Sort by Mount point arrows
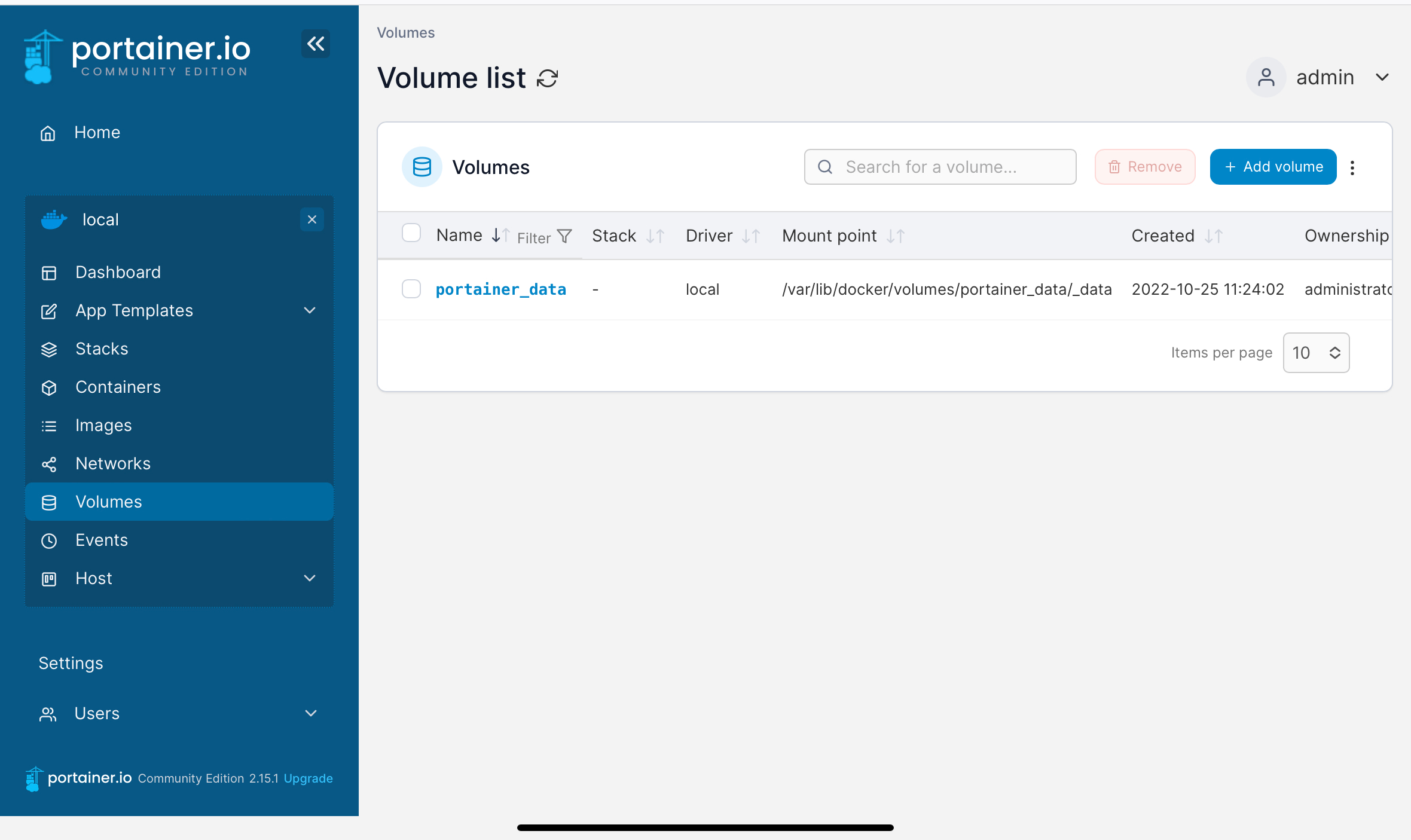Screen dimensions: 1411x840 click(x=895, y=236)
